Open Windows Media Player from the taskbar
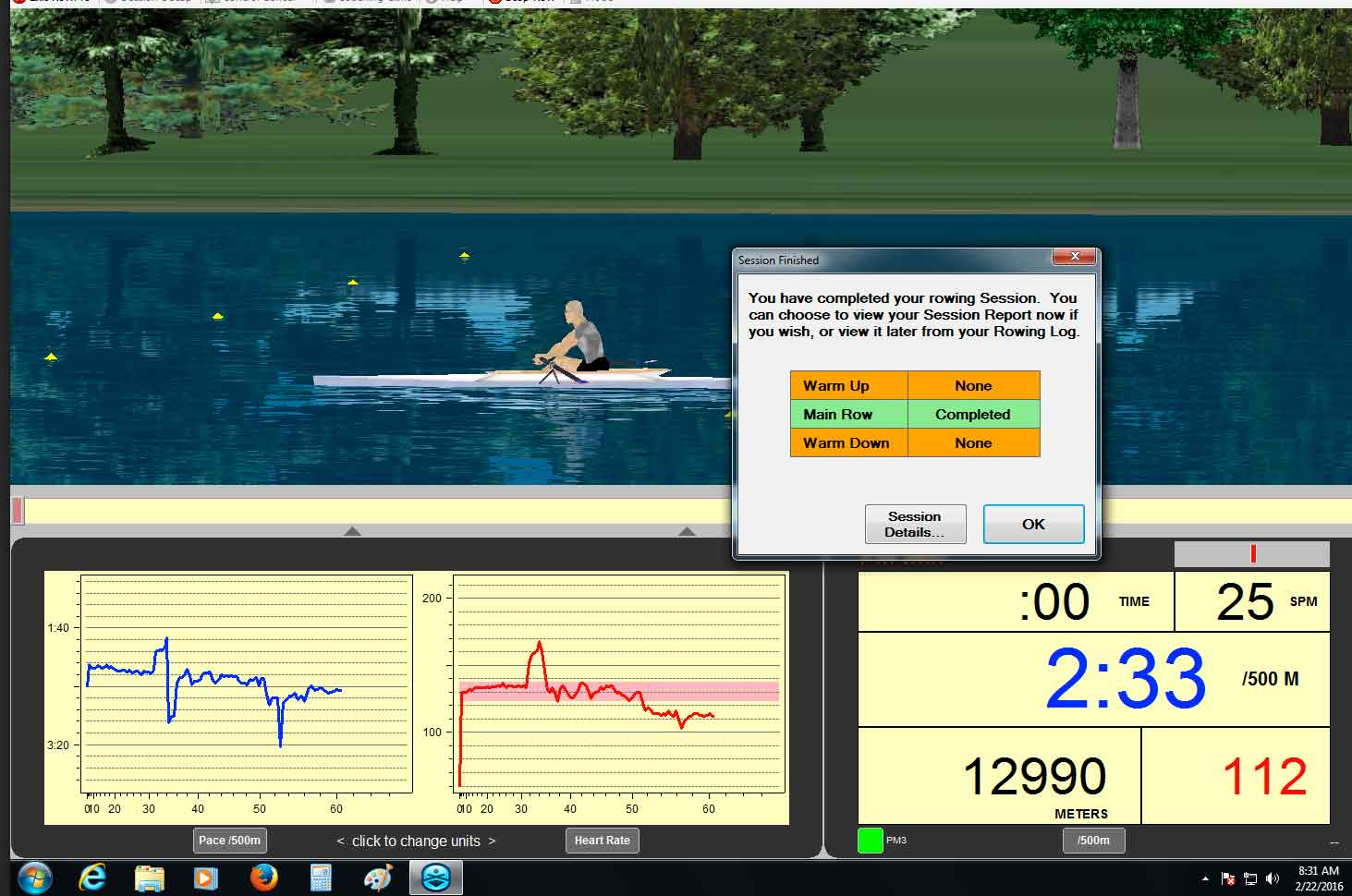 click(x=205, y=877)
